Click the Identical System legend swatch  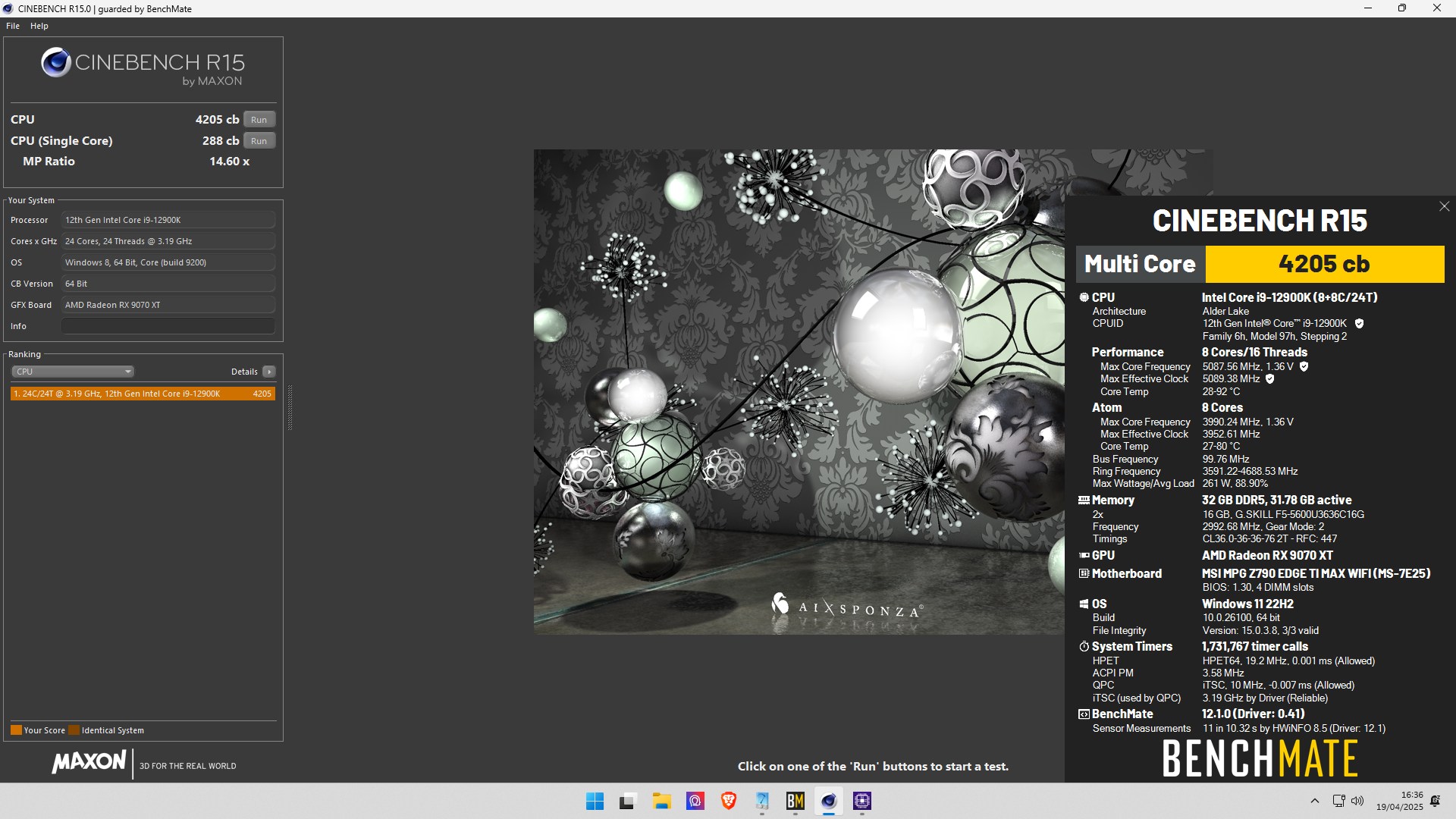(74, 730)
